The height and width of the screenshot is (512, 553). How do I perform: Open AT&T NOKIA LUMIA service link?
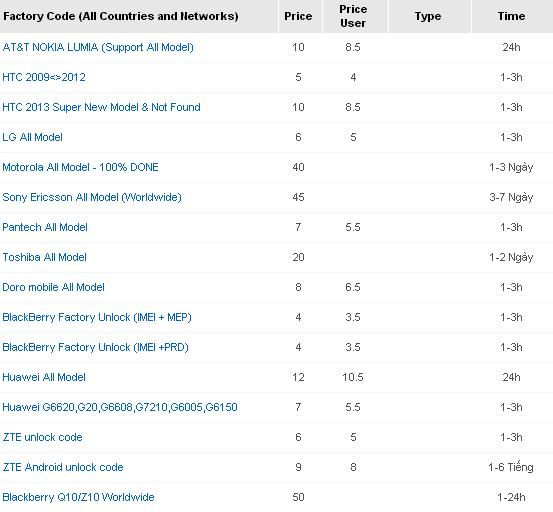tap(98, 47)
